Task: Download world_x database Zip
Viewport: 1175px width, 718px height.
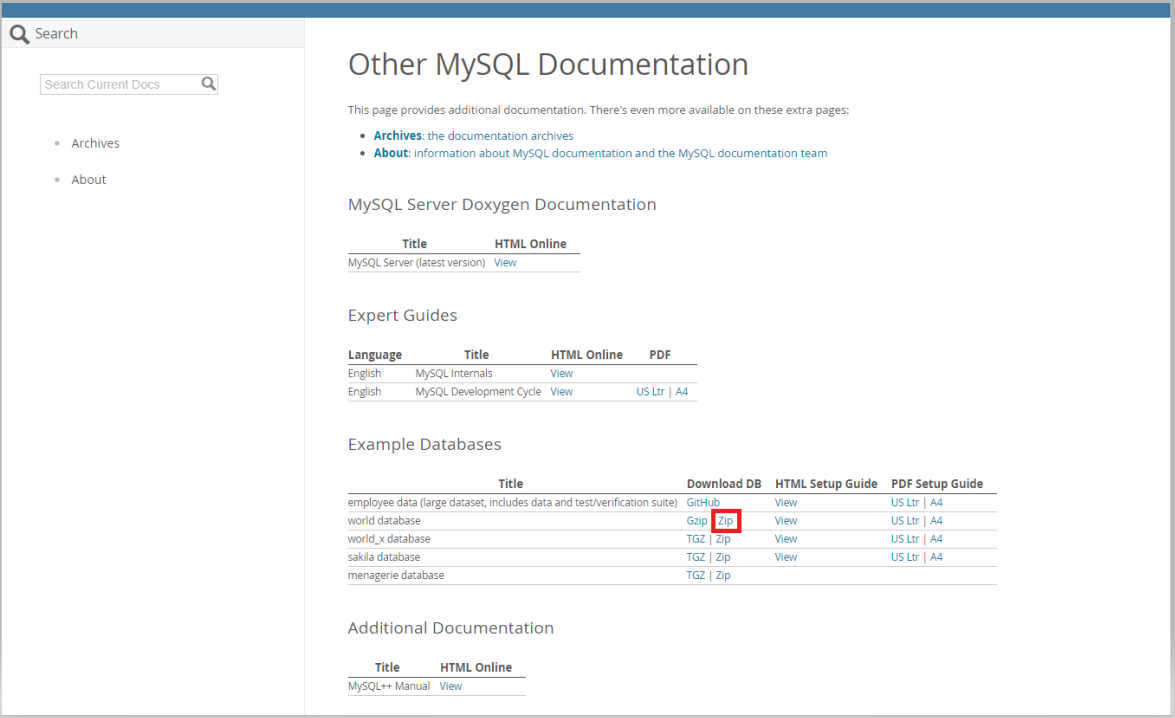Action: (x=723, y=539)
